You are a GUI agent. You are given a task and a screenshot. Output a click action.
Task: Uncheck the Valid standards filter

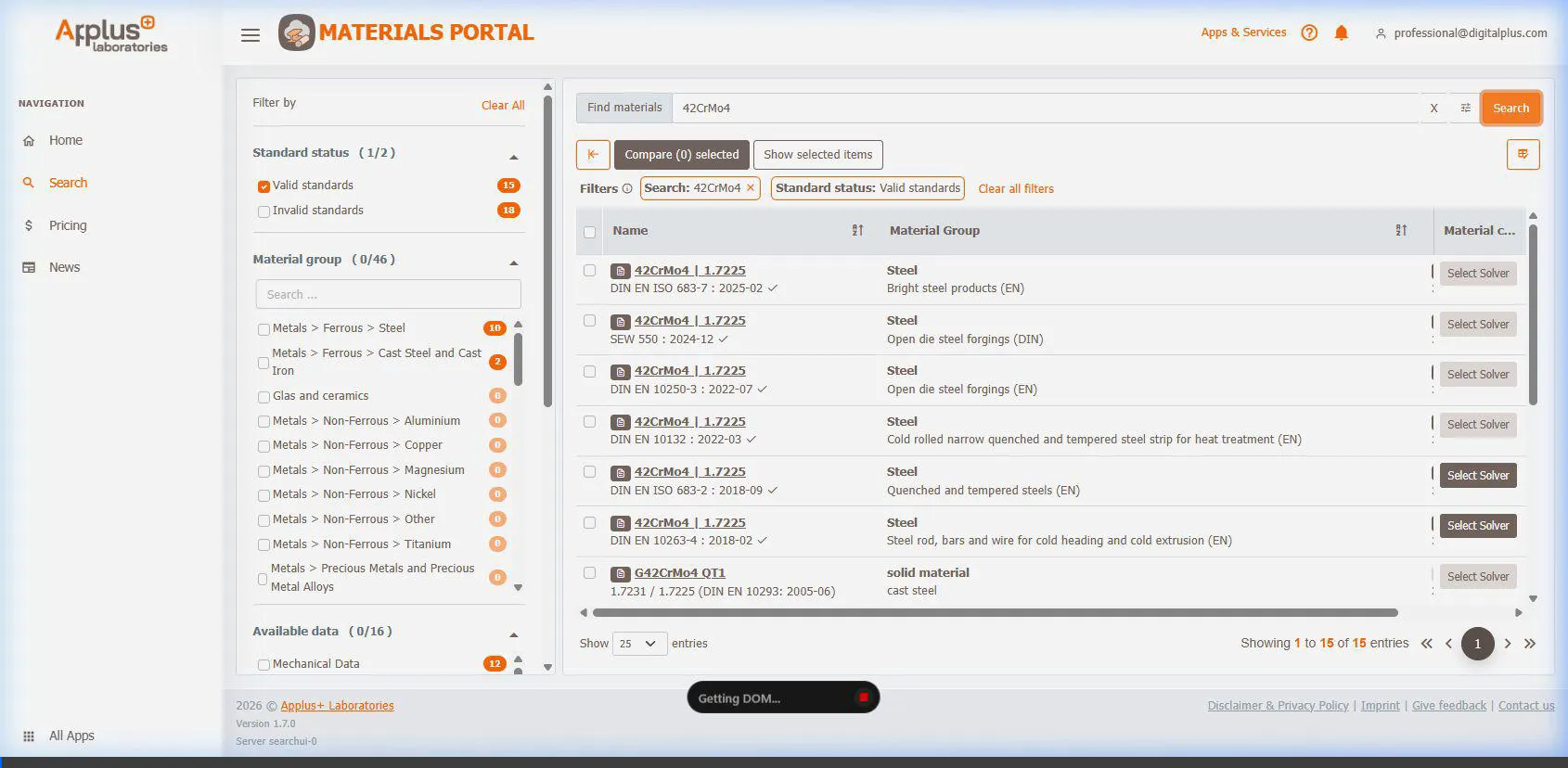tap(264, 186)
